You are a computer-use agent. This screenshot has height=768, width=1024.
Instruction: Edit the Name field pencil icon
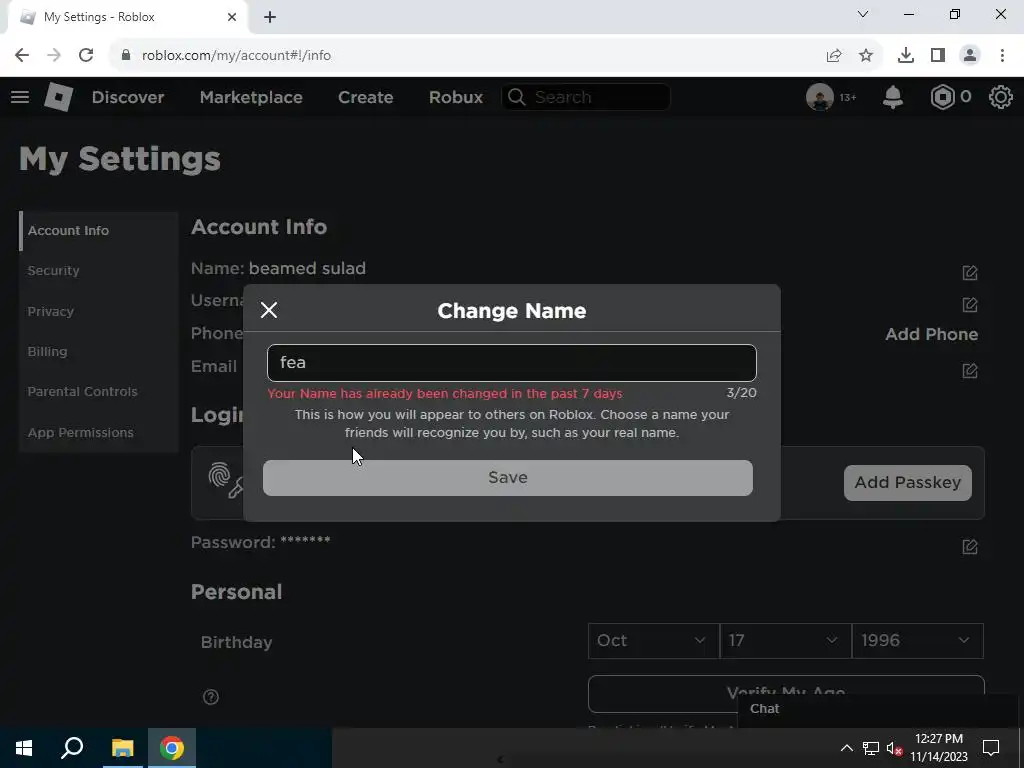970,272
